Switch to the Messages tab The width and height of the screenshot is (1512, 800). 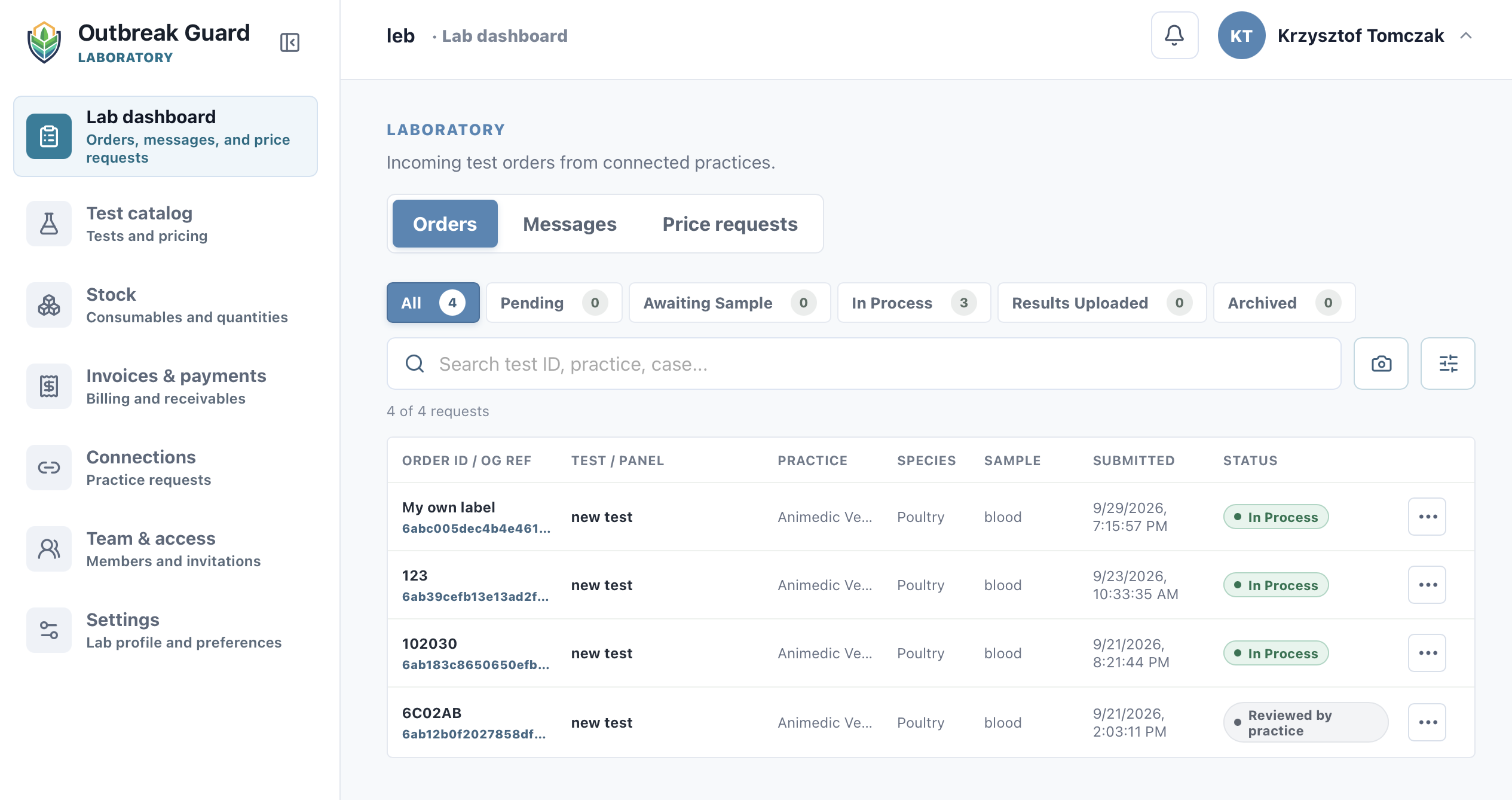(x=570, y=224)
